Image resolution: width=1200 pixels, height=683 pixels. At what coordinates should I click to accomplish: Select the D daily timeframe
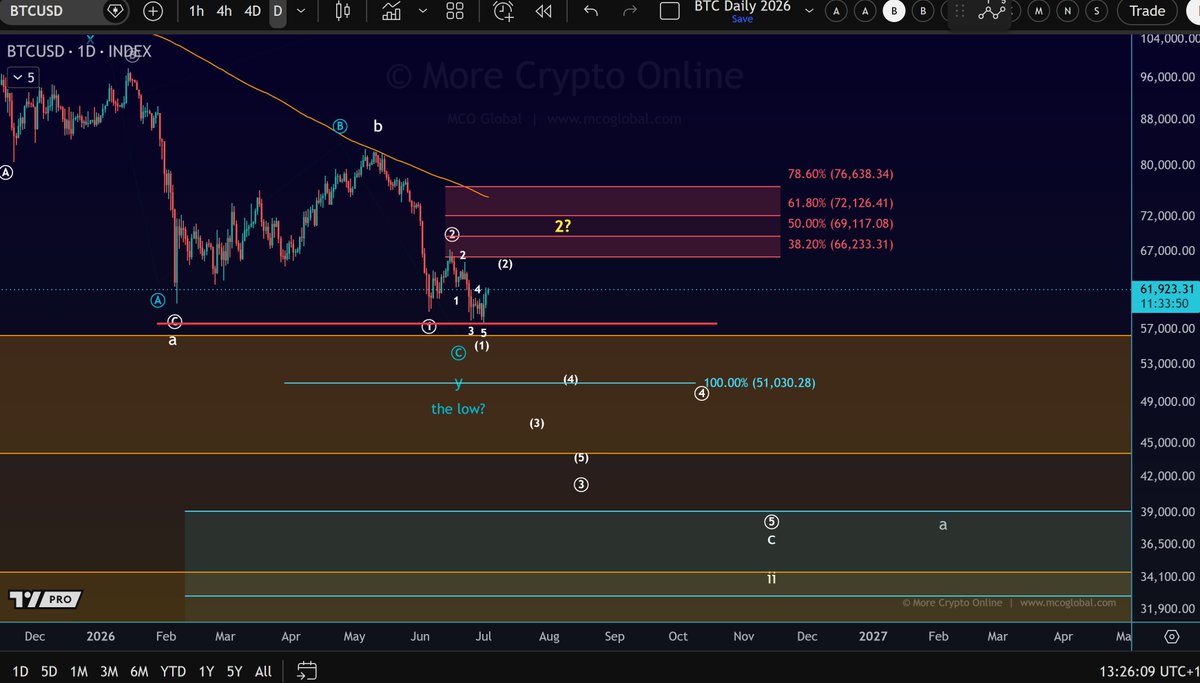point(277,11)
